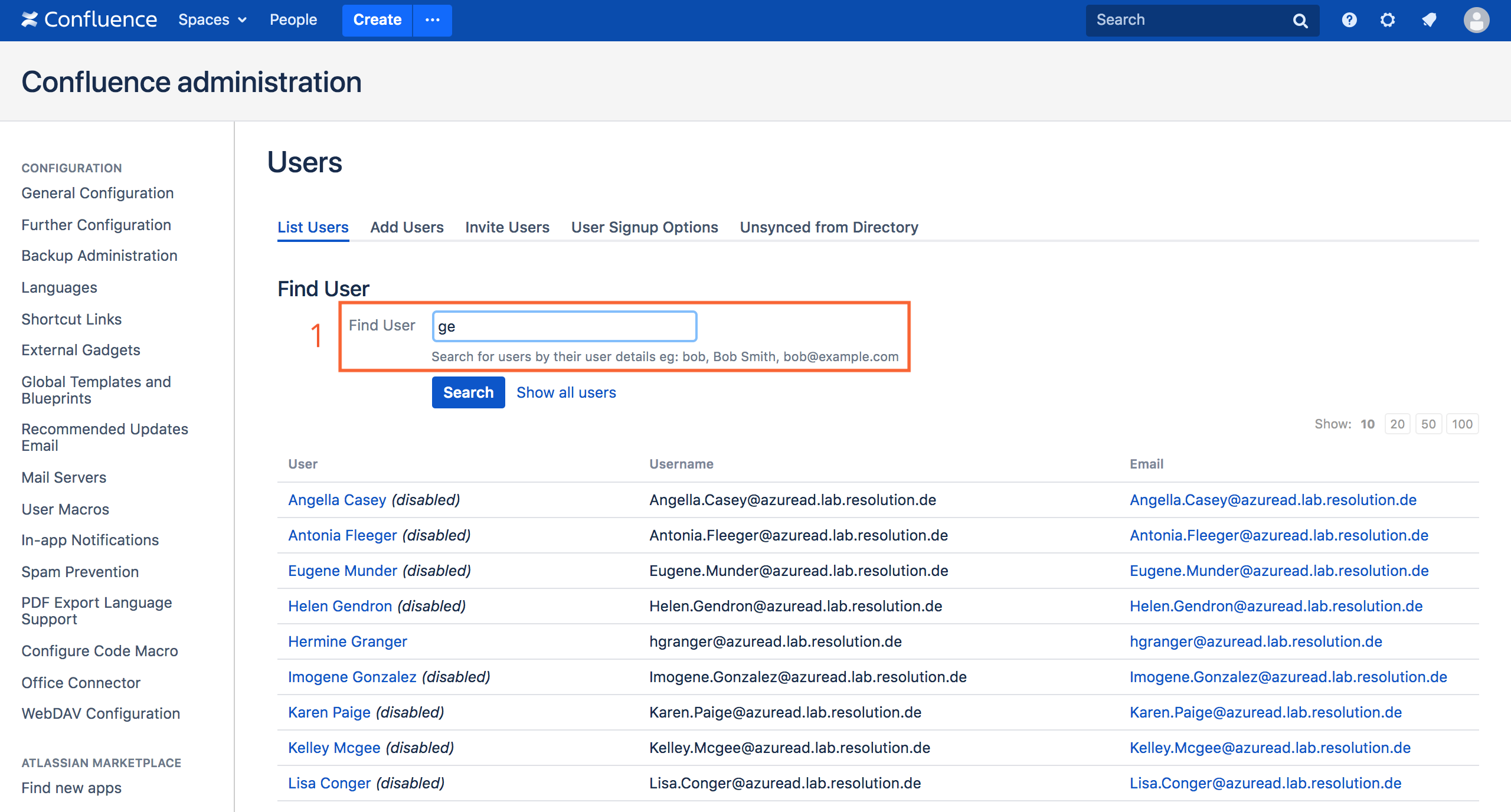Click Eugene.Munder email link
The image size is (1511, 812).
tap(1279, 571)
